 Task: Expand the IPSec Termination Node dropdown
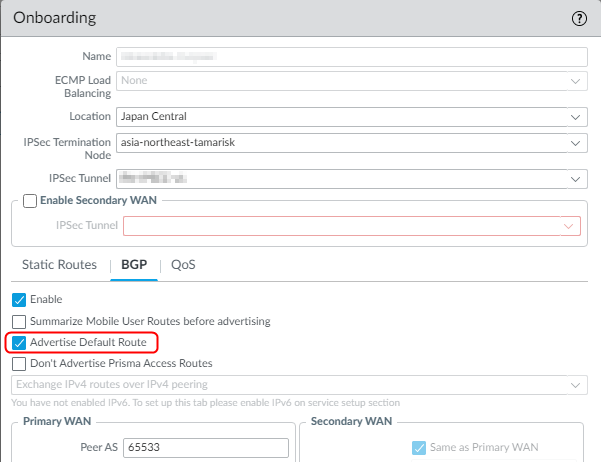pyautogui.click(x=350, y=143)
